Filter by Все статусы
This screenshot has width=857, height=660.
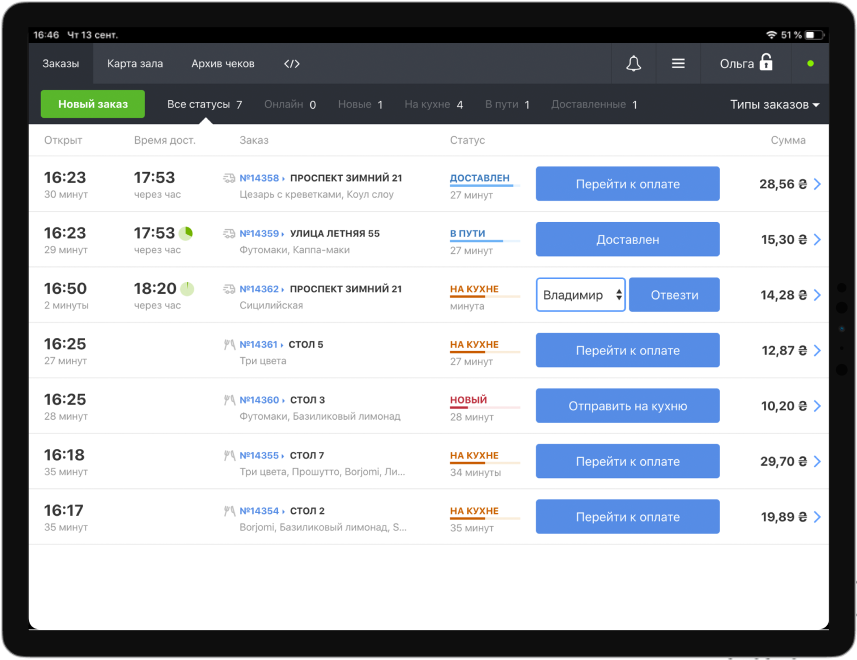[204, 104]
